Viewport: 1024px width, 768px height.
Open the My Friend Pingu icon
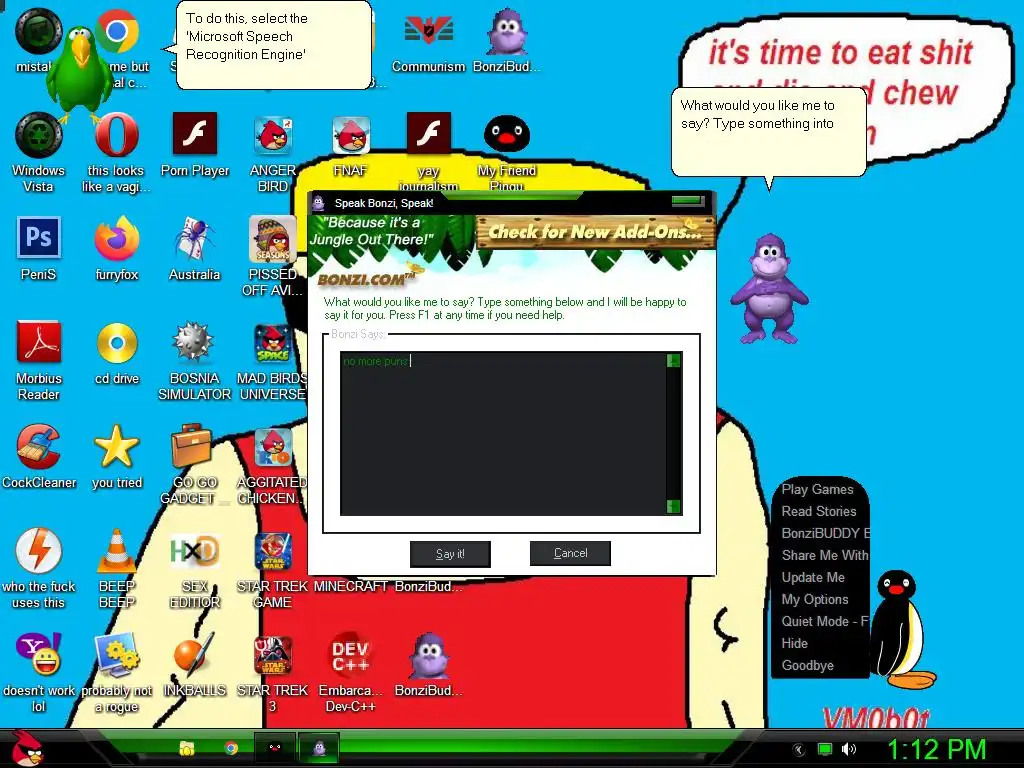pyautogui.click(x=507, y=134)
